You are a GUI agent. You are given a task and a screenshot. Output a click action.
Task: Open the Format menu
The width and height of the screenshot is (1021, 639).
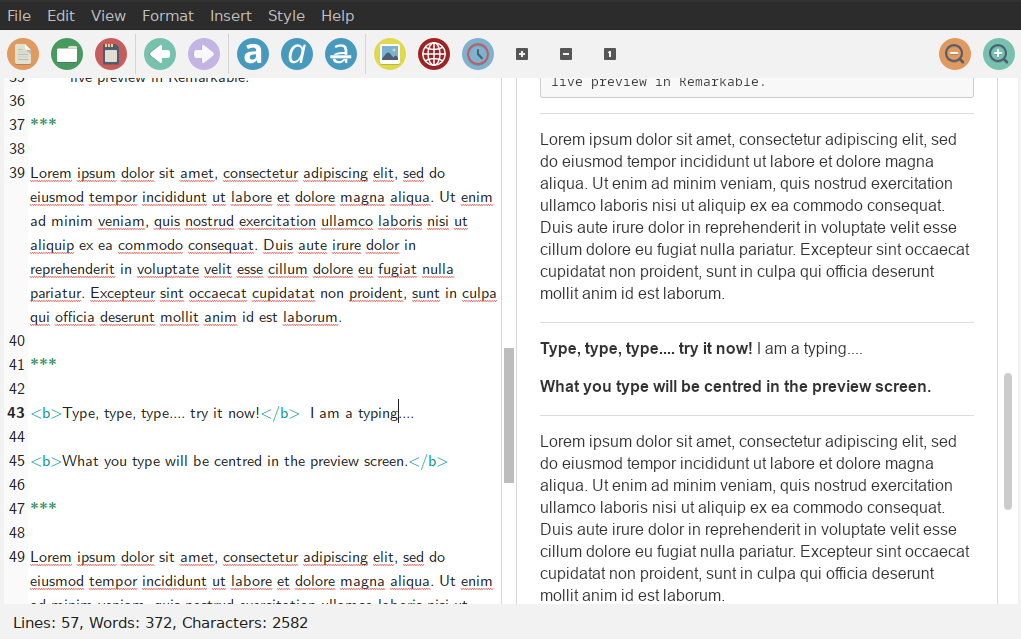pos(168,16)
